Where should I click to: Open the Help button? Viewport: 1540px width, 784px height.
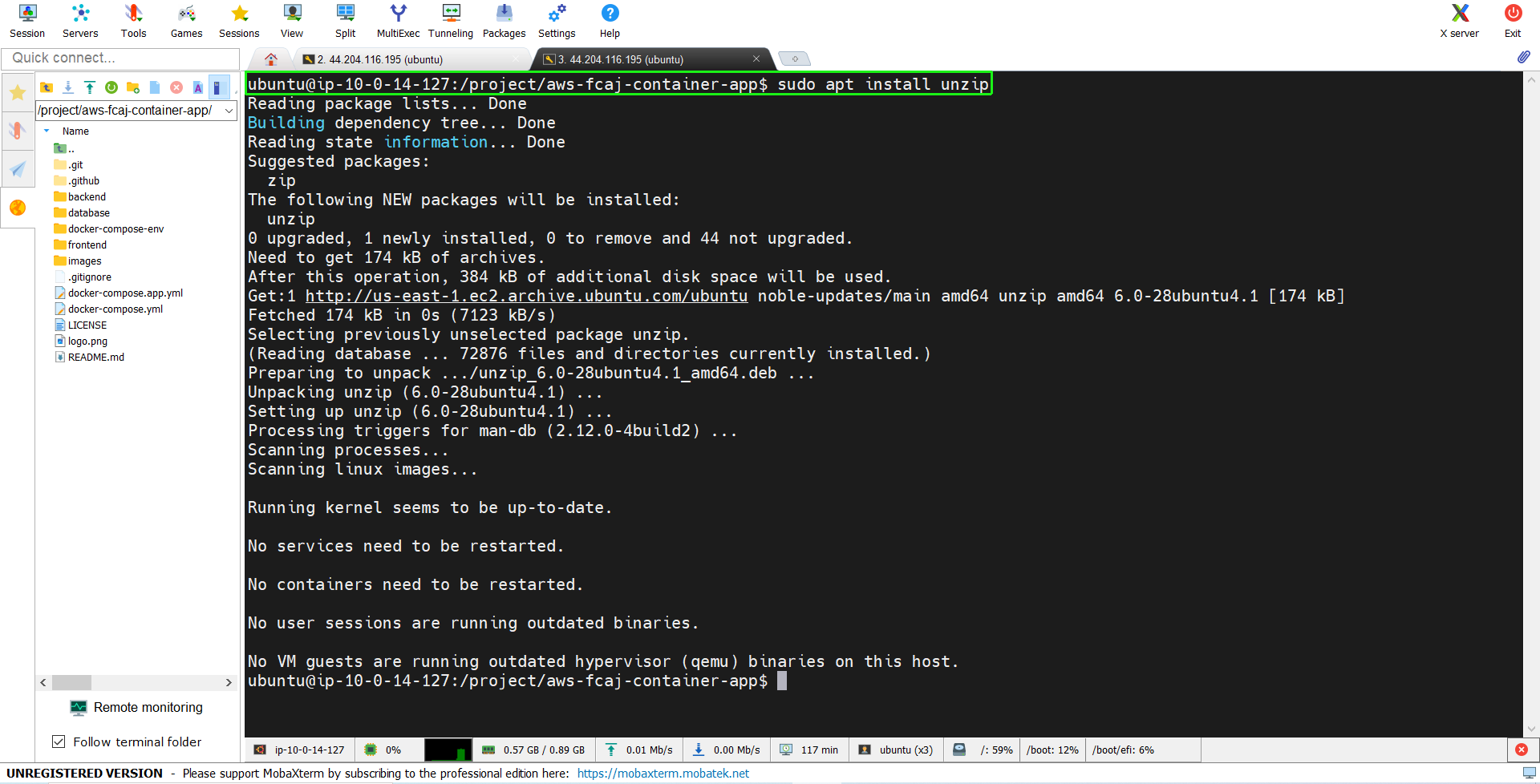[610, 21]
